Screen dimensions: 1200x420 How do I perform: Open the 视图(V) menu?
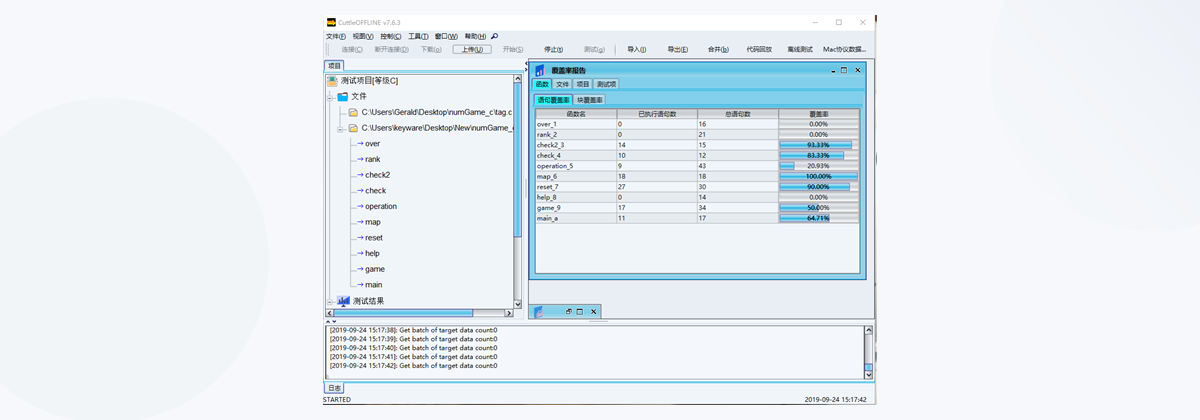click(x=363, y=36)
